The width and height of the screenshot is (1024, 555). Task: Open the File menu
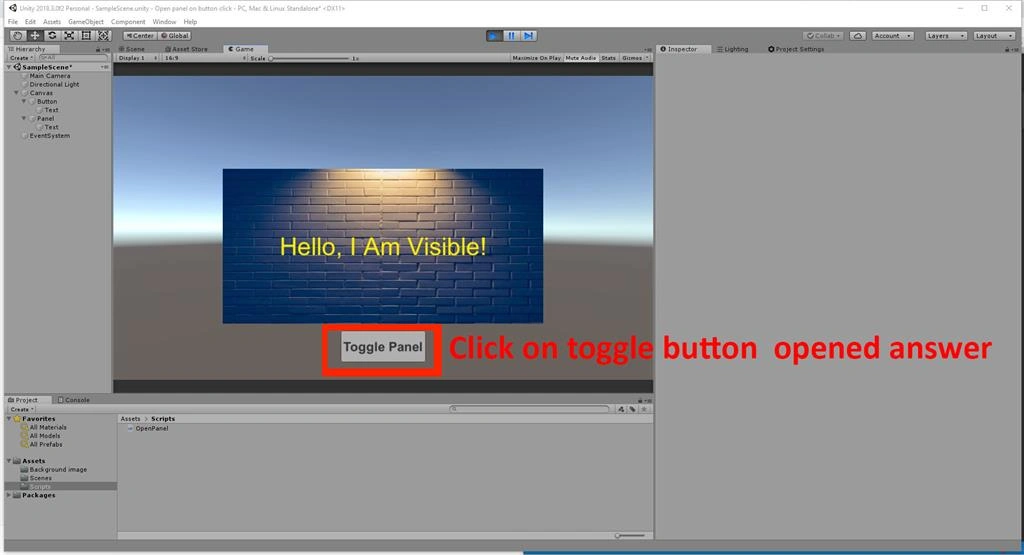point(13,22)
